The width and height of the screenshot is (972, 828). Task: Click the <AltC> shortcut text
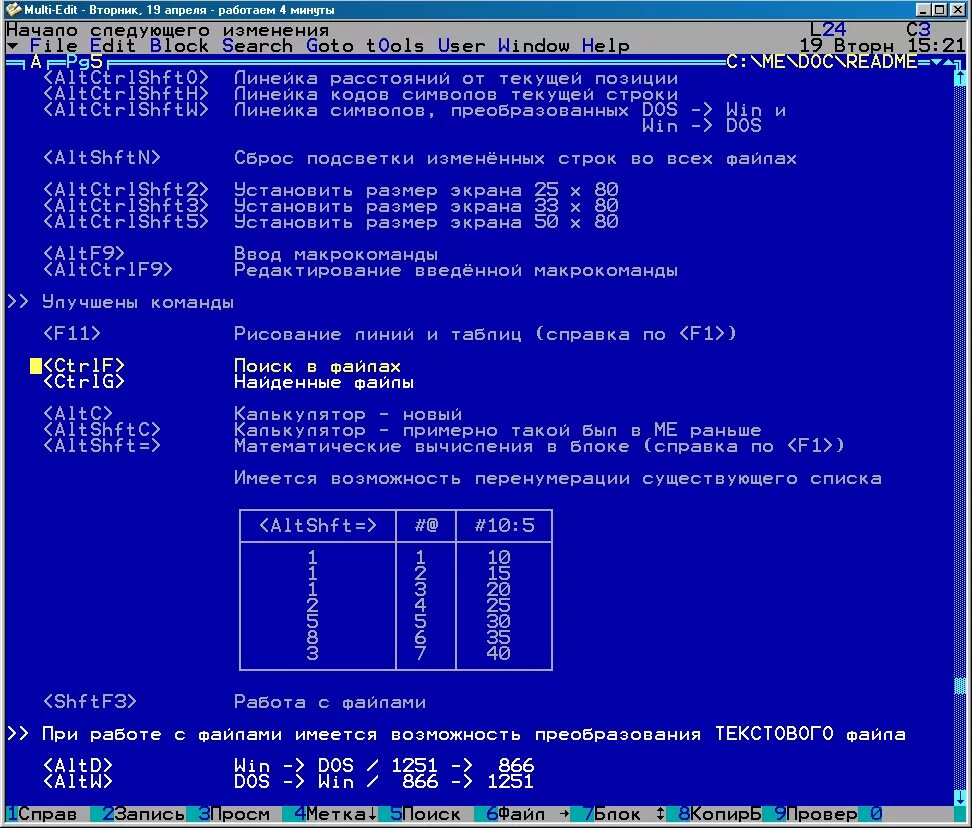click(77, 413)
